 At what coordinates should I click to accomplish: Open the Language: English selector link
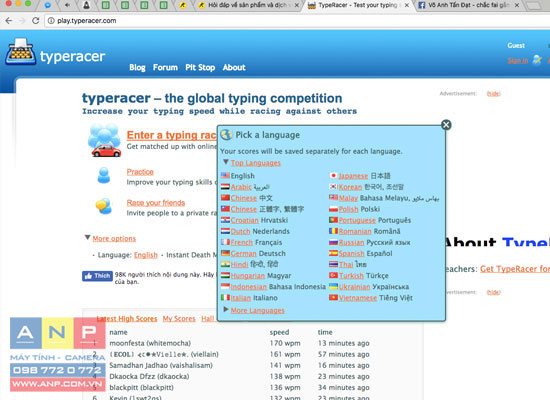(x=146, y=255)
